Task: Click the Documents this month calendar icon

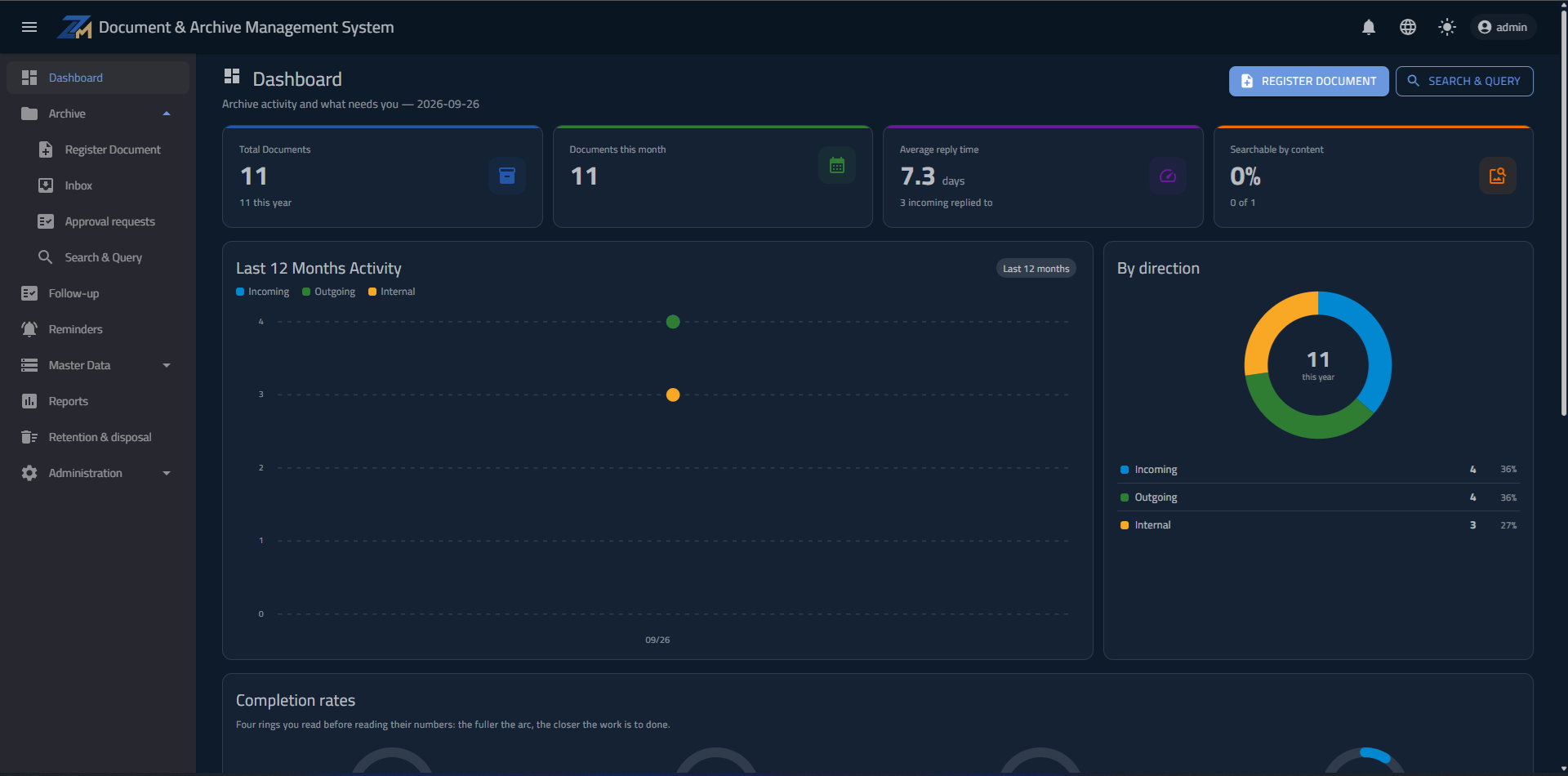Action: tap(837, 165)
